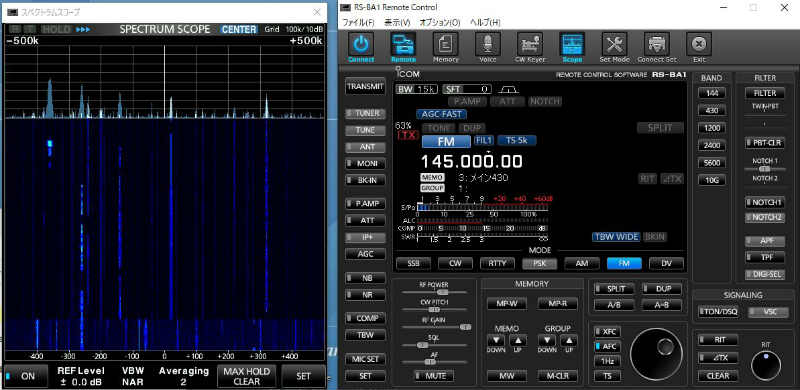Select the AM mode
Screen dimensions: 800x390
point(582,263)
